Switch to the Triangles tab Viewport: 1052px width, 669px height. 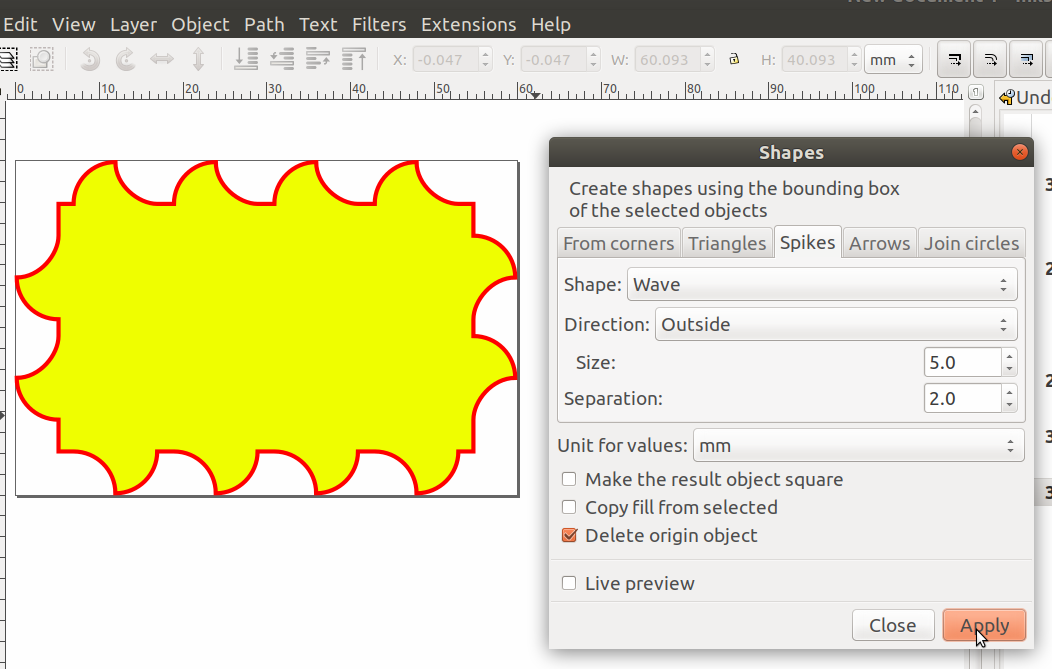pyautogui.click(x=727, y=242)
